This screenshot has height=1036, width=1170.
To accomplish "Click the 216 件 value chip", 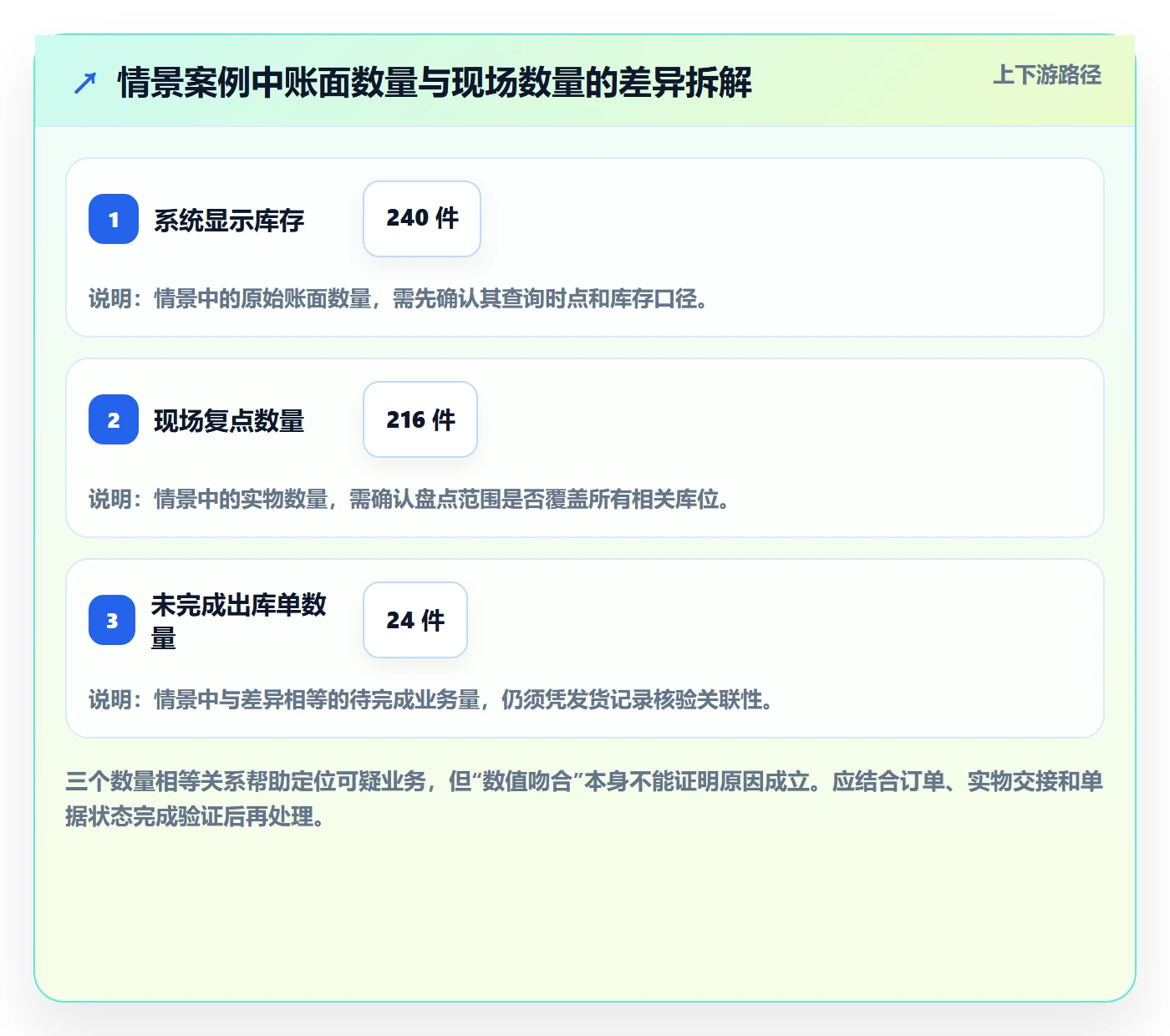I will tap(420, 419).
